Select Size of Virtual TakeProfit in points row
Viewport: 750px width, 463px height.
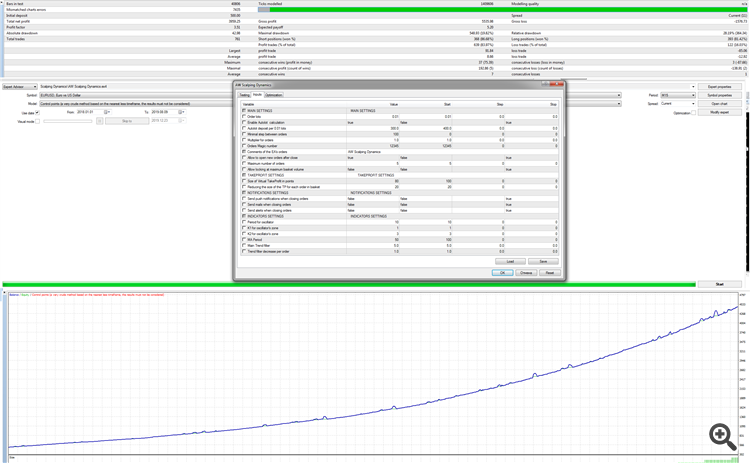tap(399, 181)
